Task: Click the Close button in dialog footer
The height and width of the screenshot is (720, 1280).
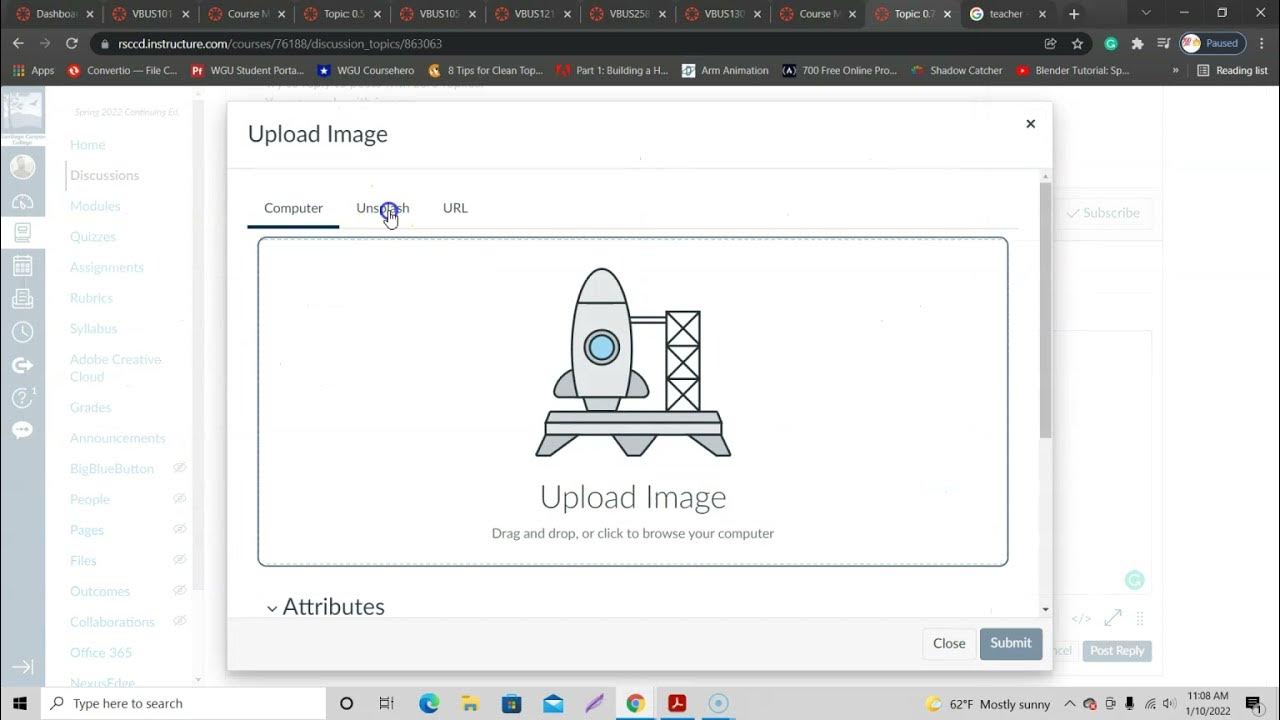Action: tap(949, 643)
